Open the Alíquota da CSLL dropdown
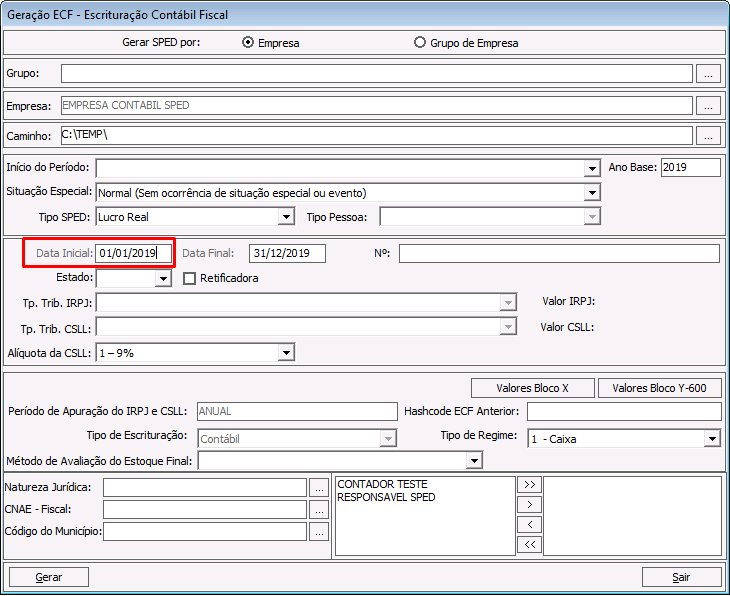730x596 pixels. [x=286, y=352]
